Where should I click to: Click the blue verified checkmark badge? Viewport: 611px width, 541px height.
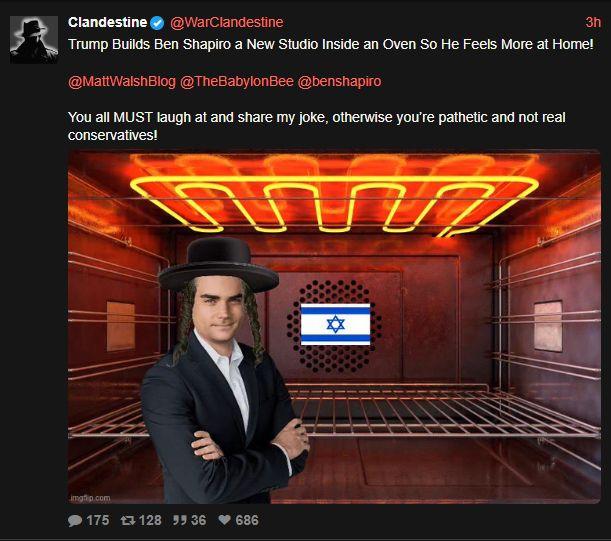click(157, 23)
